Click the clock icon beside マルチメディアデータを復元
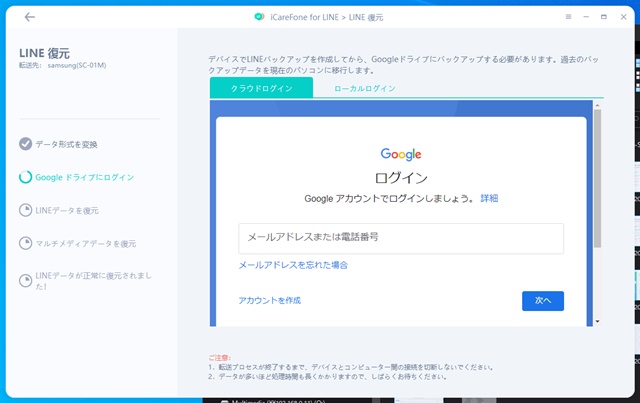 pos(25,243)
